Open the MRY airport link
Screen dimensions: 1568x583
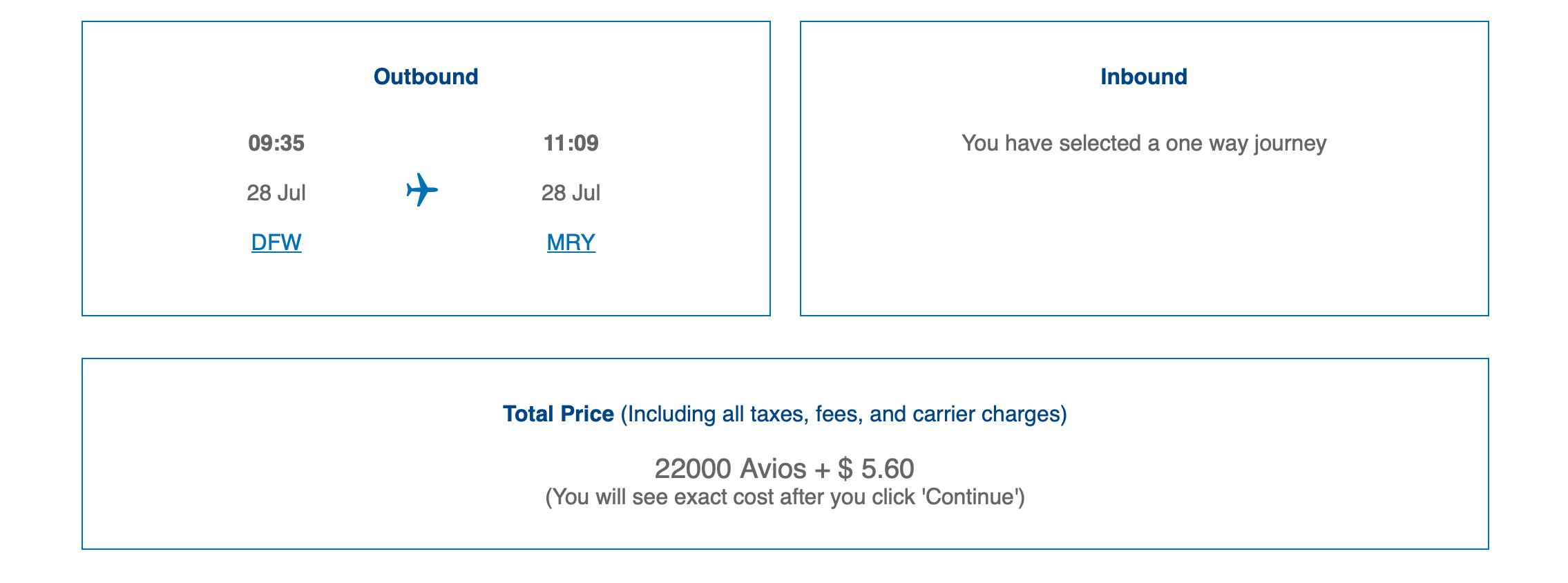pyautogui.click(x=571, y=242)
